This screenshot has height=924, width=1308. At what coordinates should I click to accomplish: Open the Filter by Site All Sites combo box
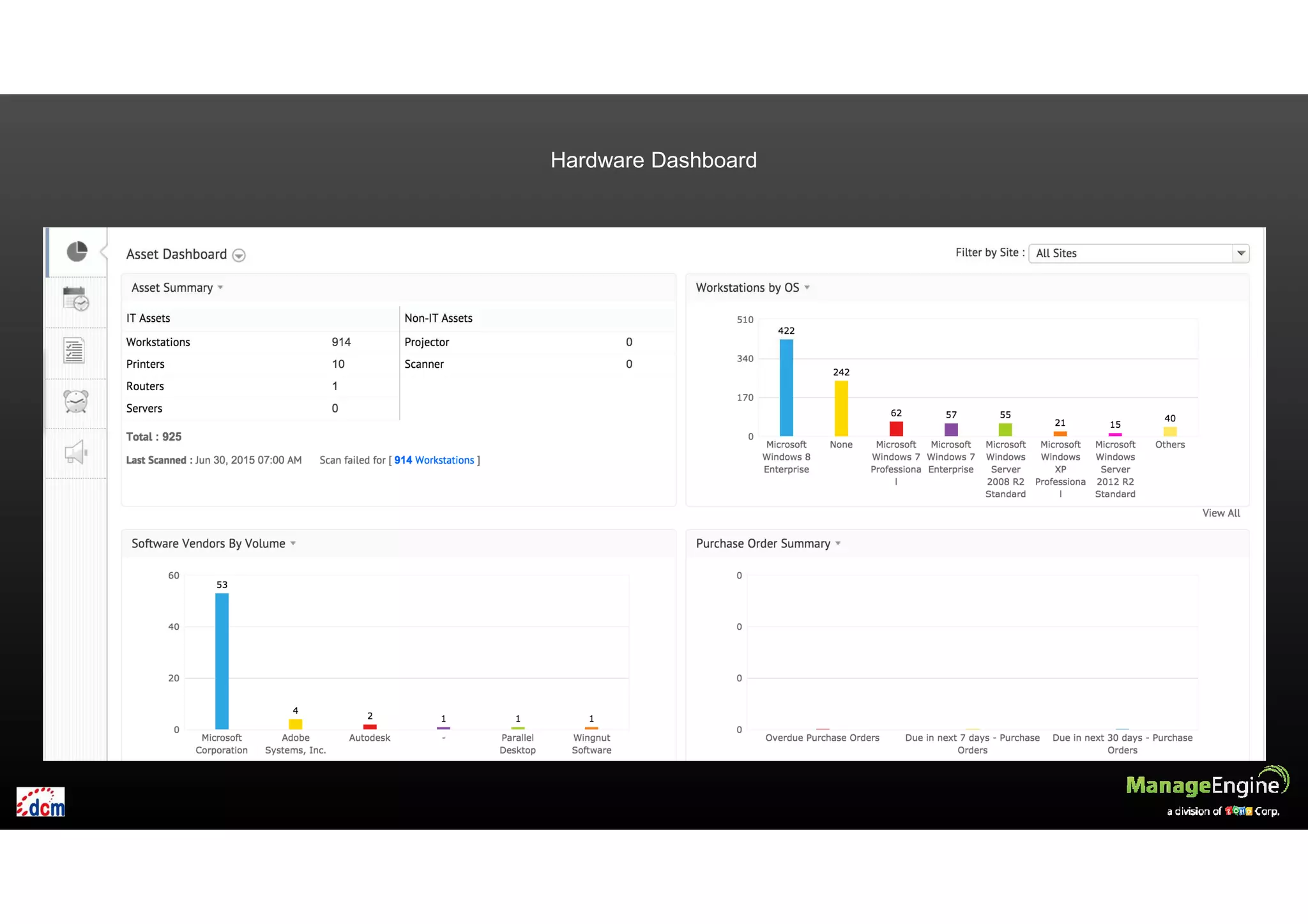[x=1139, y=254]
